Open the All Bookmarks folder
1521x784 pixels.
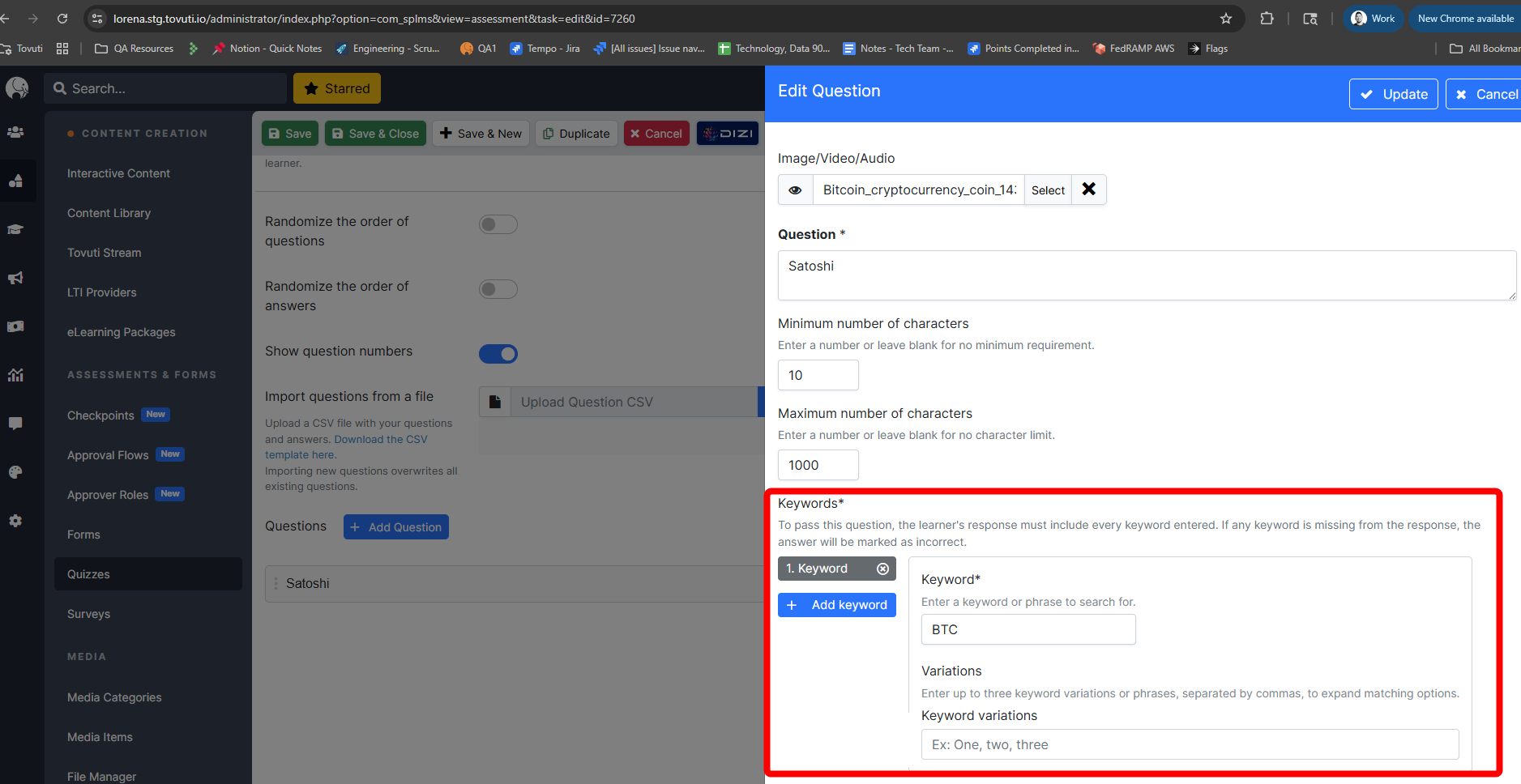[x=1485, y=49]
